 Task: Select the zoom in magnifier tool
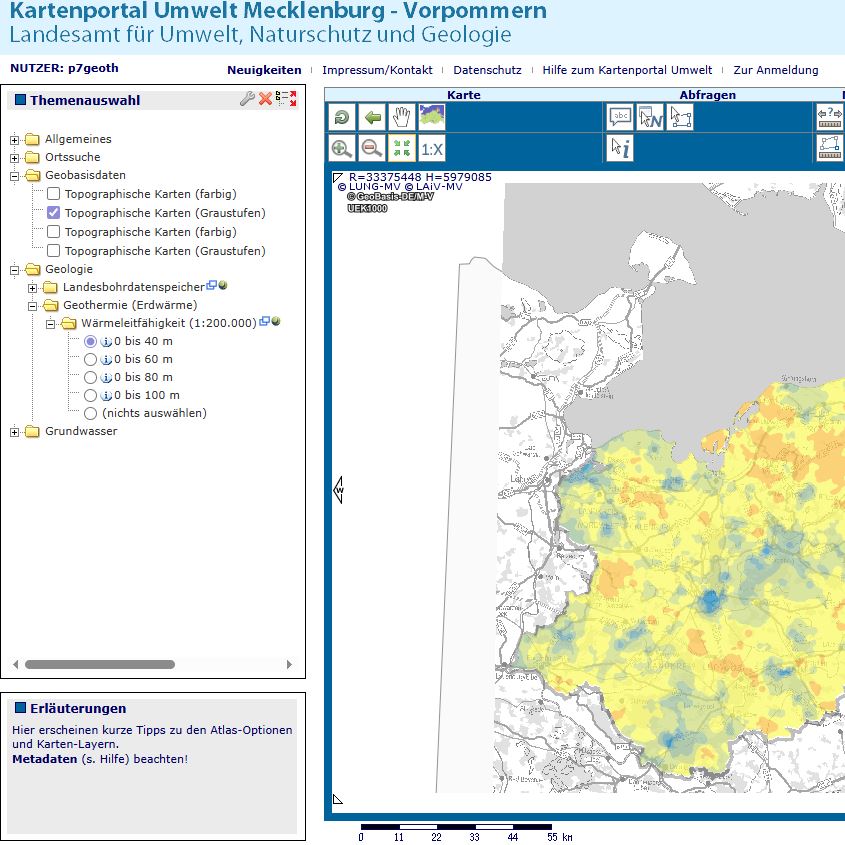tap(342, 148)
